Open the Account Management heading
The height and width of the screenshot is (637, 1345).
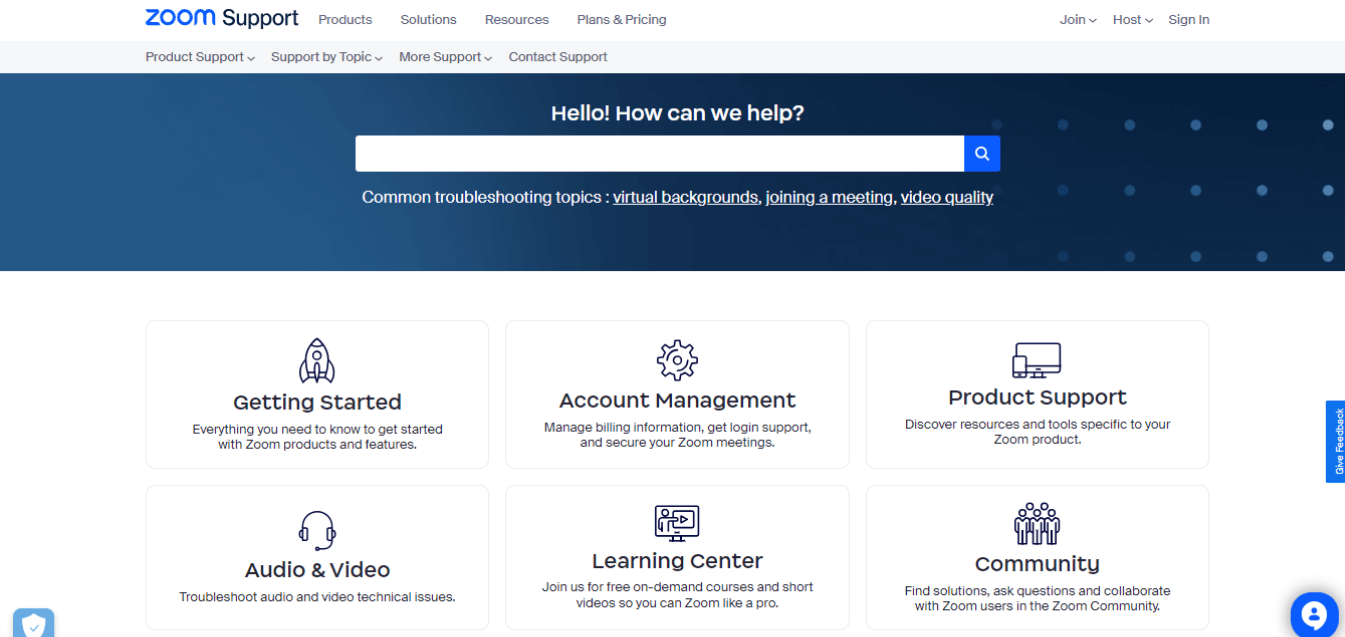[677, 400]
